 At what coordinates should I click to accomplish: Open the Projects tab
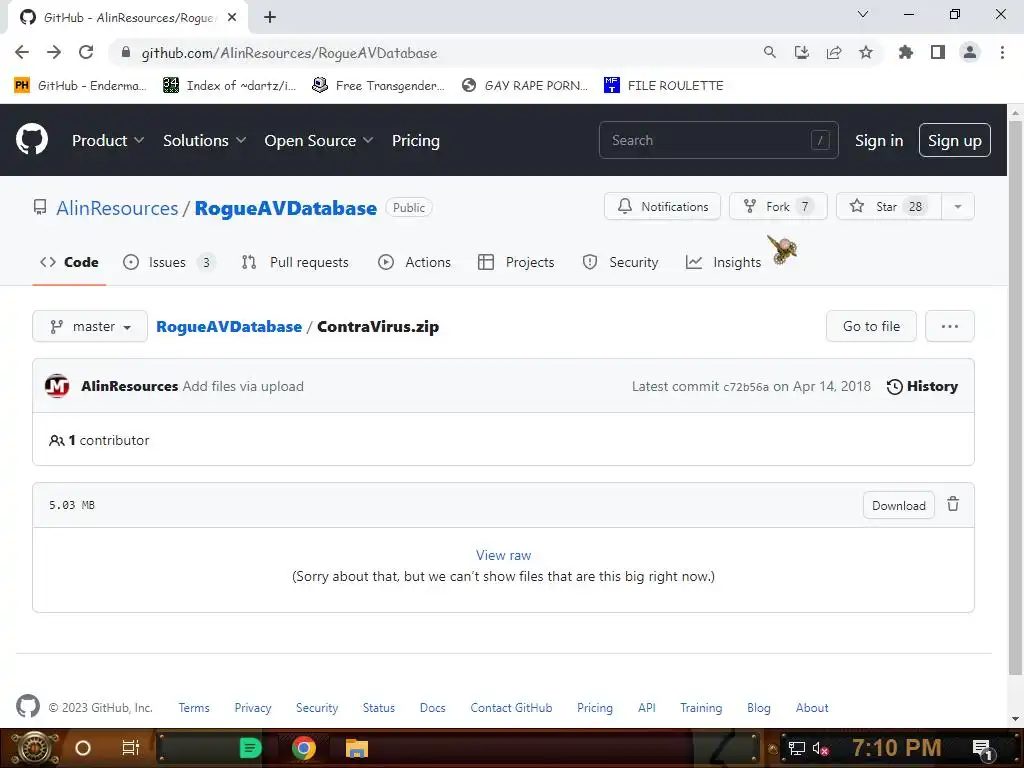click(x=517, y=262)
